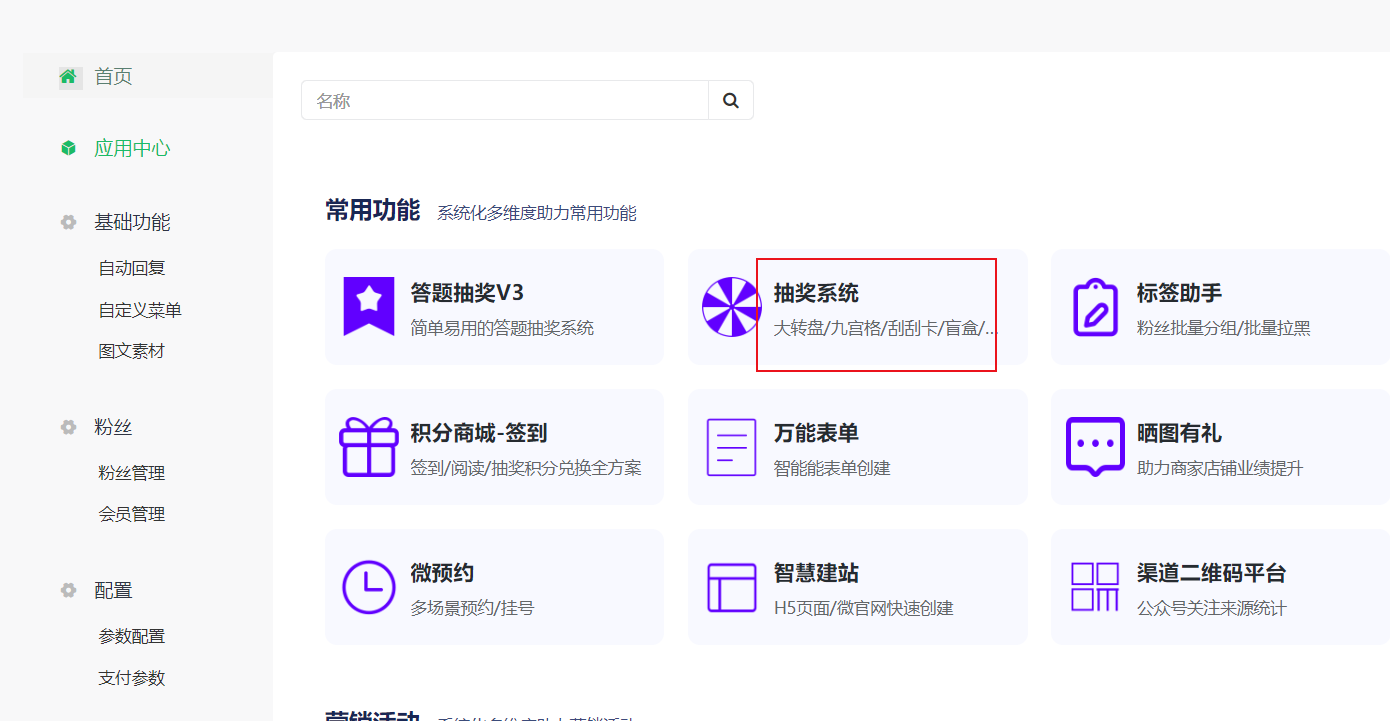1390x721 pixels.
Task: Collapse the 基础功能 sidebar section
Action: coord(132,222)
